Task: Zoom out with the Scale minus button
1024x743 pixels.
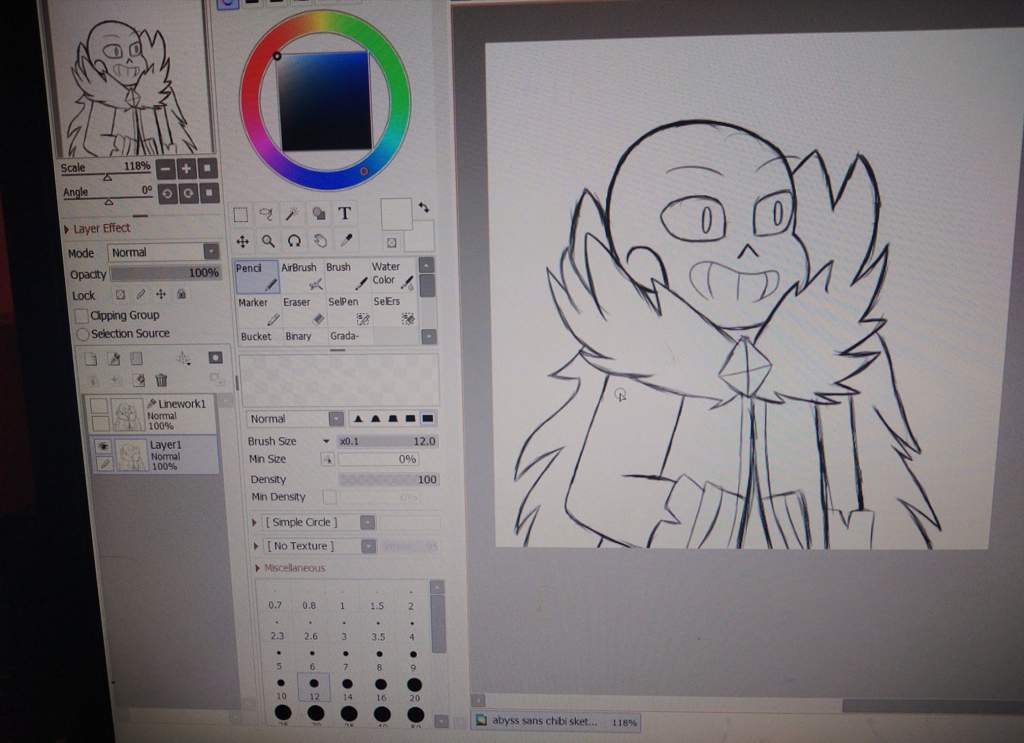Action: (166, 169)
